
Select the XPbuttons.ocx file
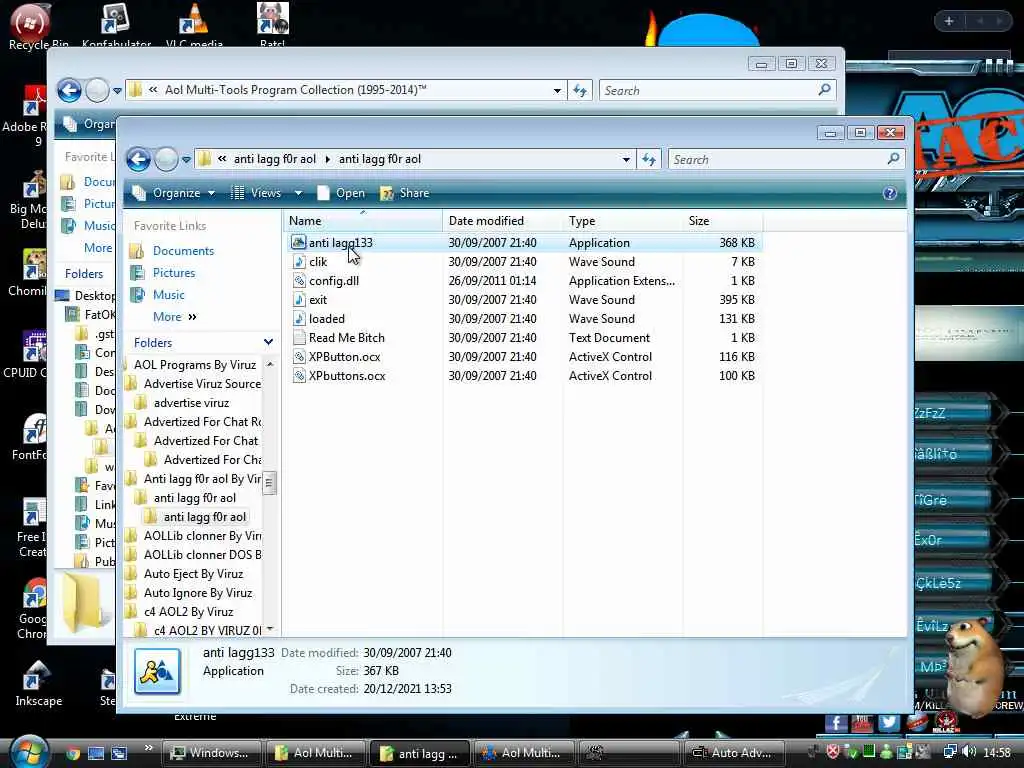[346, 376]
